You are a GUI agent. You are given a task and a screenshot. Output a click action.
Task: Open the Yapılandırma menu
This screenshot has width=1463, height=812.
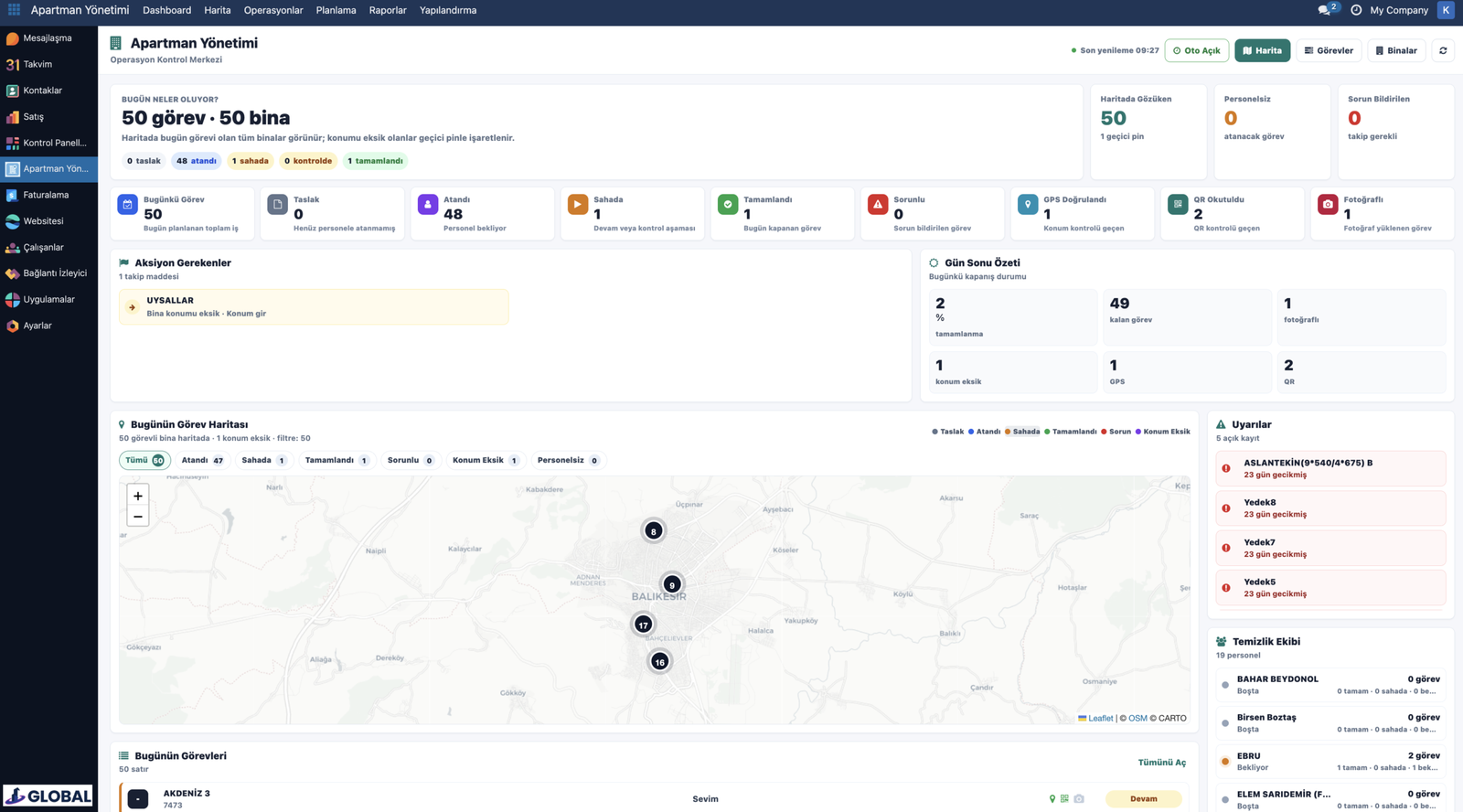point(448,10)
